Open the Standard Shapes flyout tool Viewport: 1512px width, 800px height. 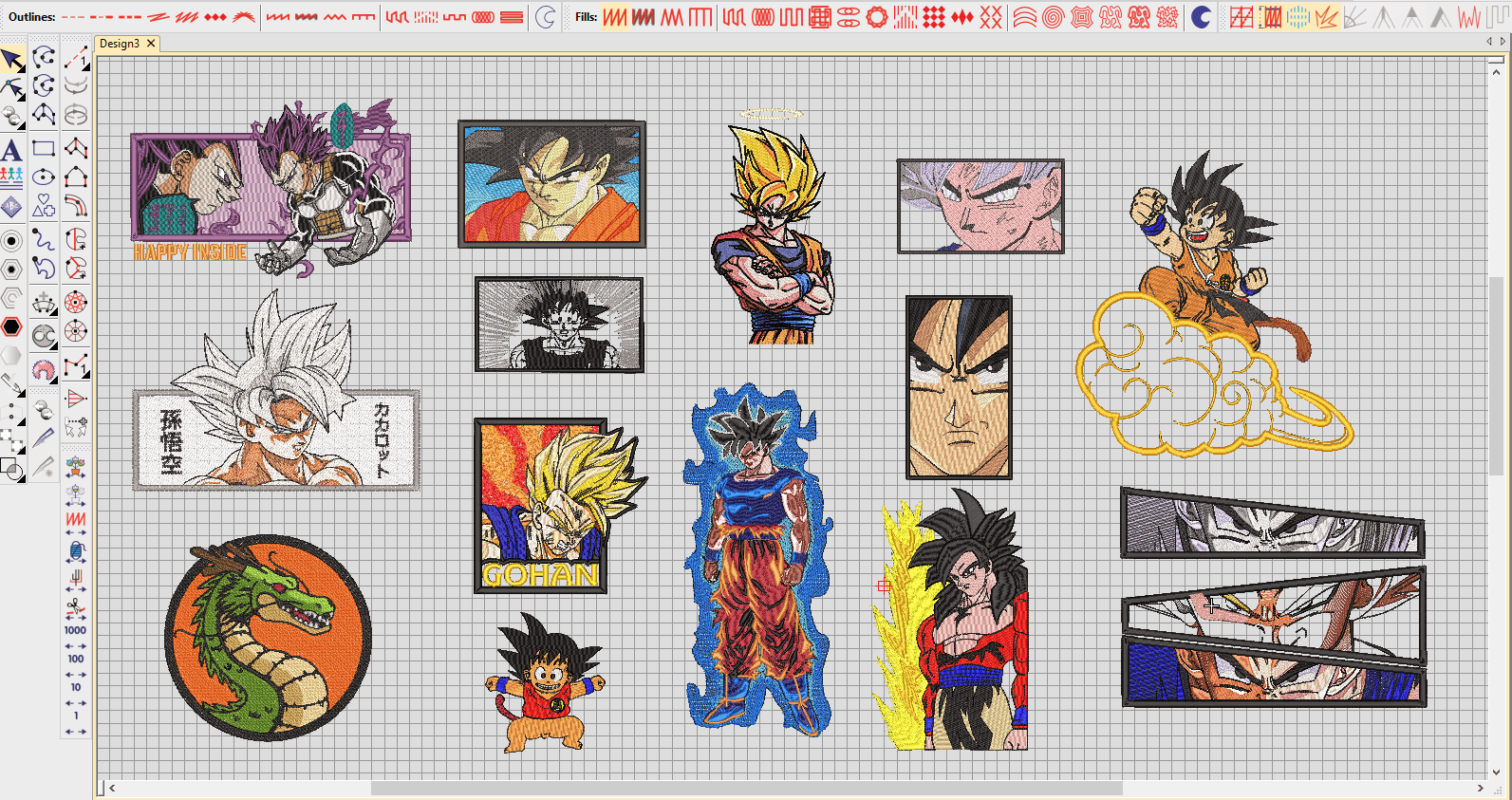[x=44, y=205]
